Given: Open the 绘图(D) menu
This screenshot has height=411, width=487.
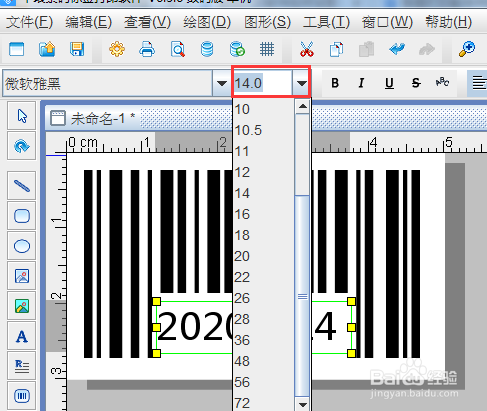Looking at the screenshot, I should 207,22.
